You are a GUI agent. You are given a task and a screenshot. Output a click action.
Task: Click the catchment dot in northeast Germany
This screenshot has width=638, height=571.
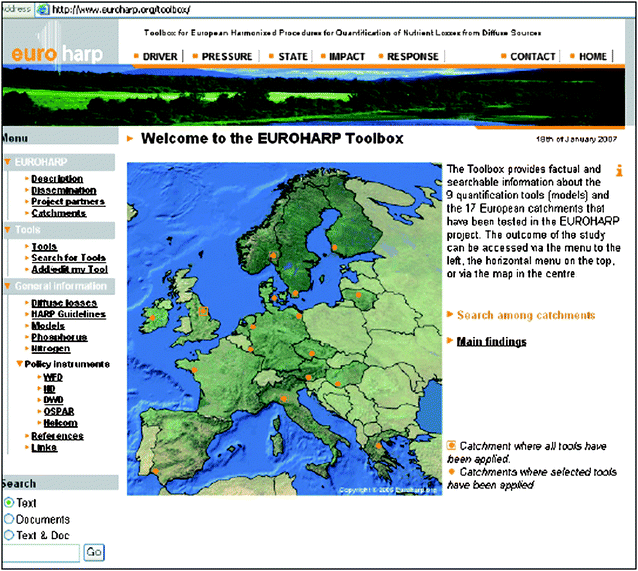[x=299, y=316]
